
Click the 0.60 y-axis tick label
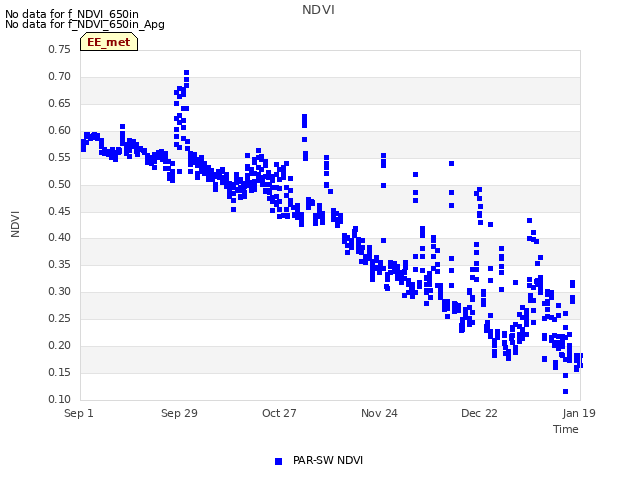point(60,130)
